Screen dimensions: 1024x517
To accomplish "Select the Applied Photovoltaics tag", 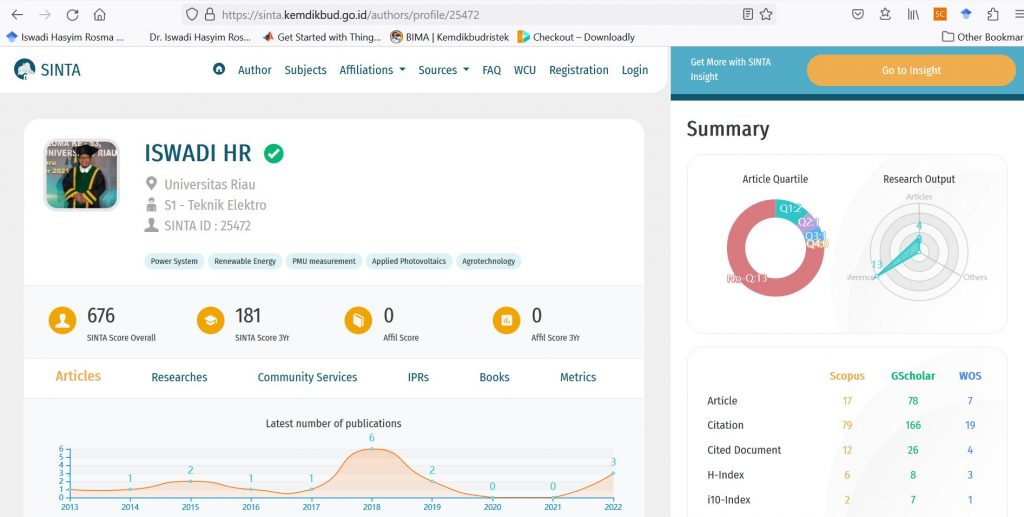I will [409, 261].
